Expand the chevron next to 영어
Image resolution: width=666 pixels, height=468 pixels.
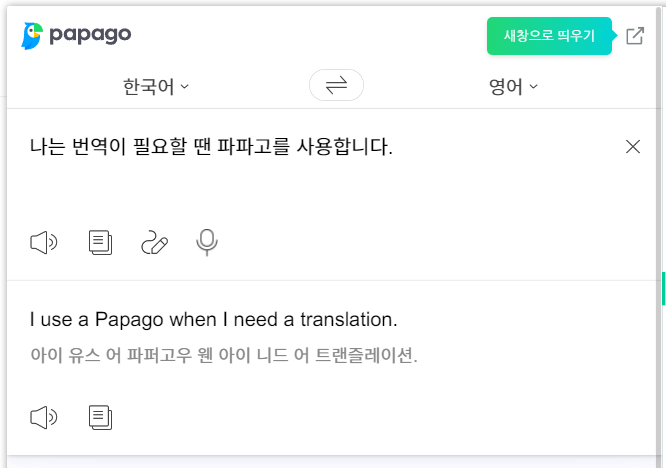click(533, 87)
